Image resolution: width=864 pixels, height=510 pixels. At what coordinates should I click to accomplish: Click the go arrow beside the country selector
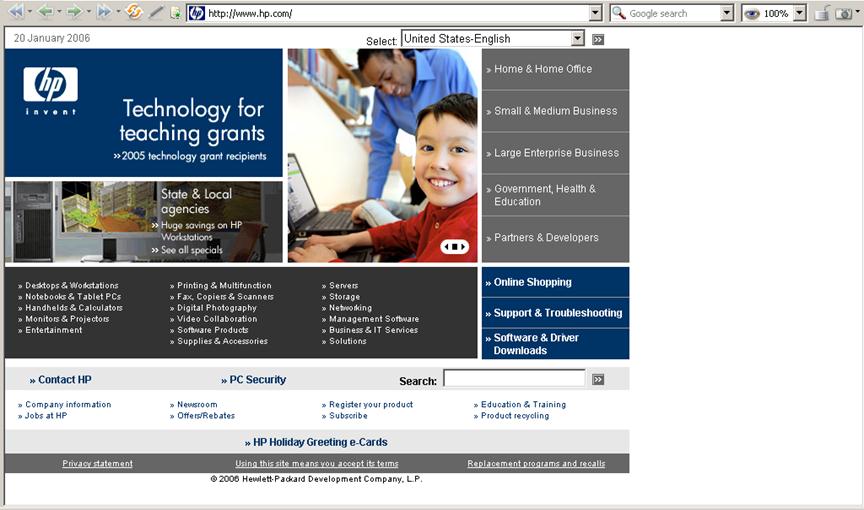(x=598, y=39)
